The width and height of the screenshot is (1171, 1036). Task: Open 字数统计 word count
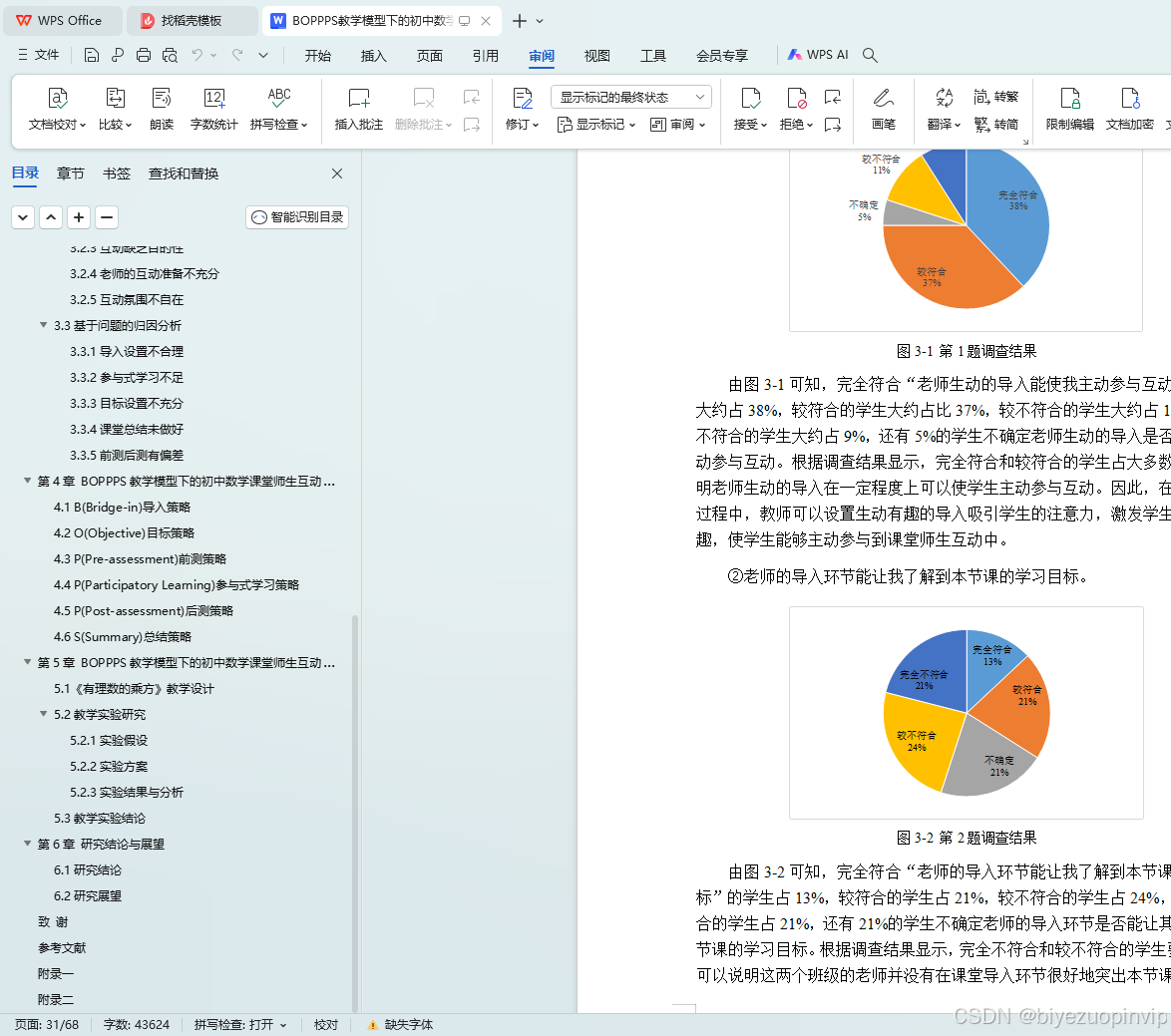coord(213,109)
